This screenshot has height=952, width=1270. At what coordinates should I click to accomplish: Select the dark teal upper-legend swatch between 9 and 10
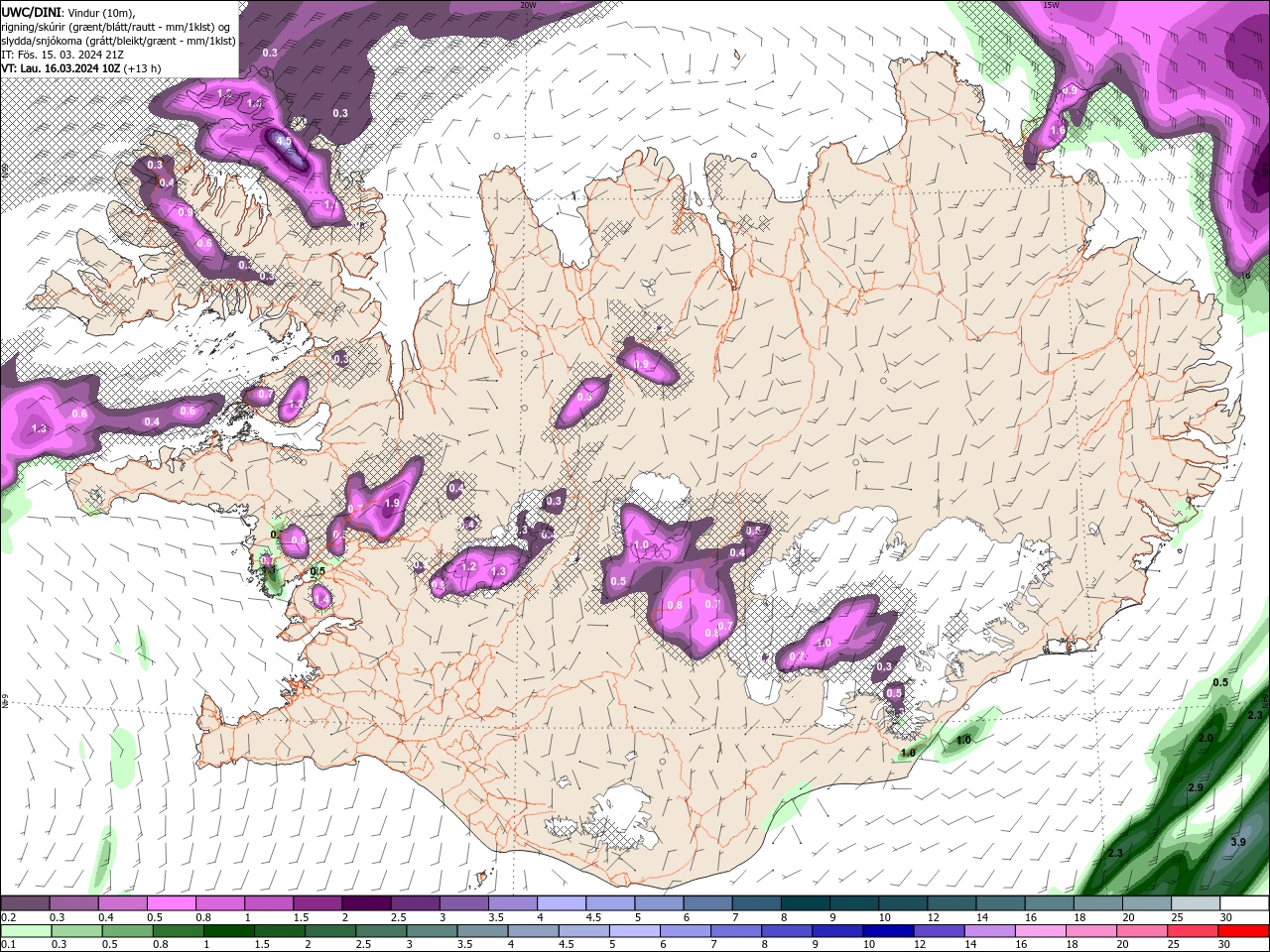854,903
